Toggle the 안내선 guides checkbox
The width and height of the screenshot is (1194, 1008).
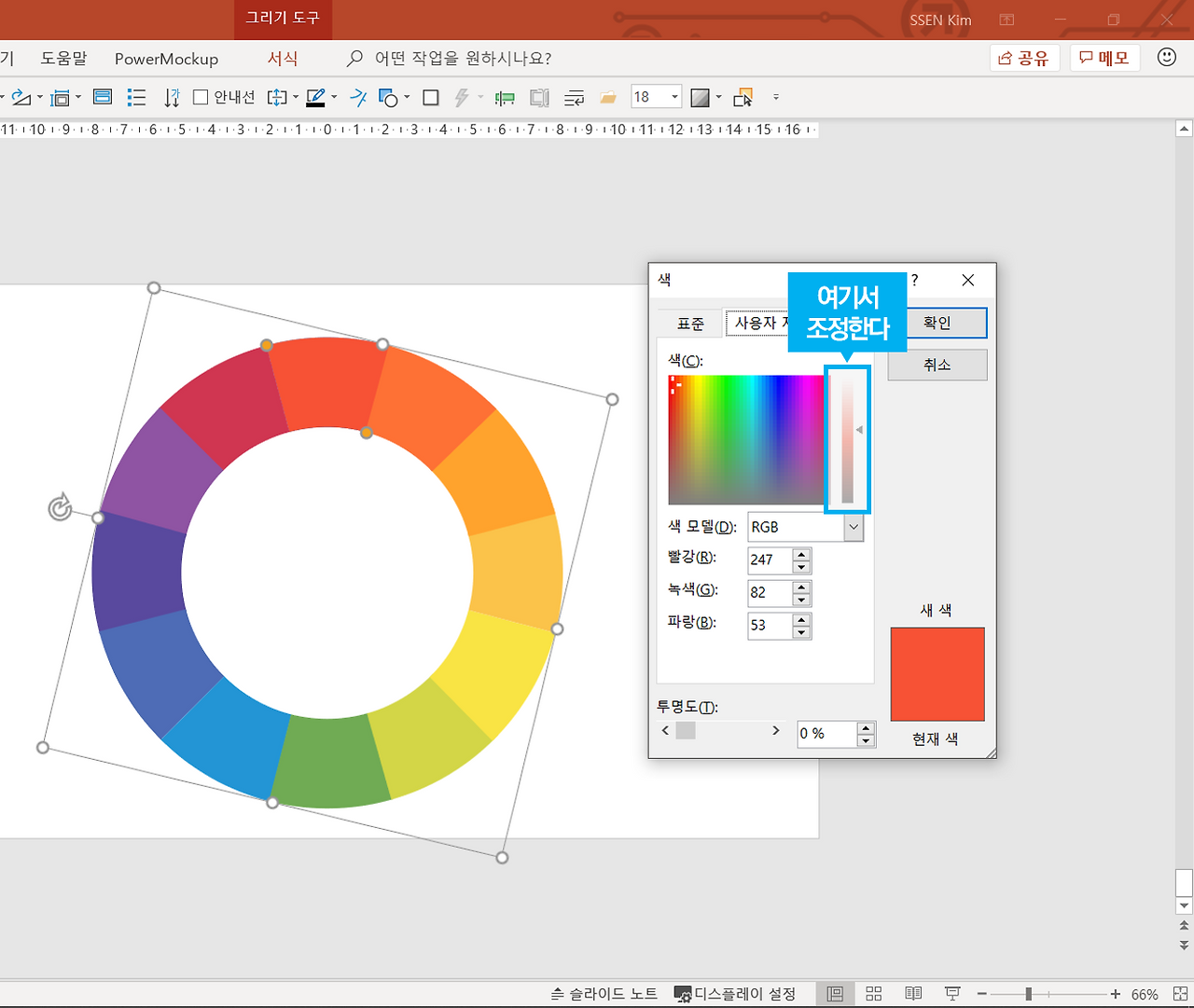[x=201, y=98]
